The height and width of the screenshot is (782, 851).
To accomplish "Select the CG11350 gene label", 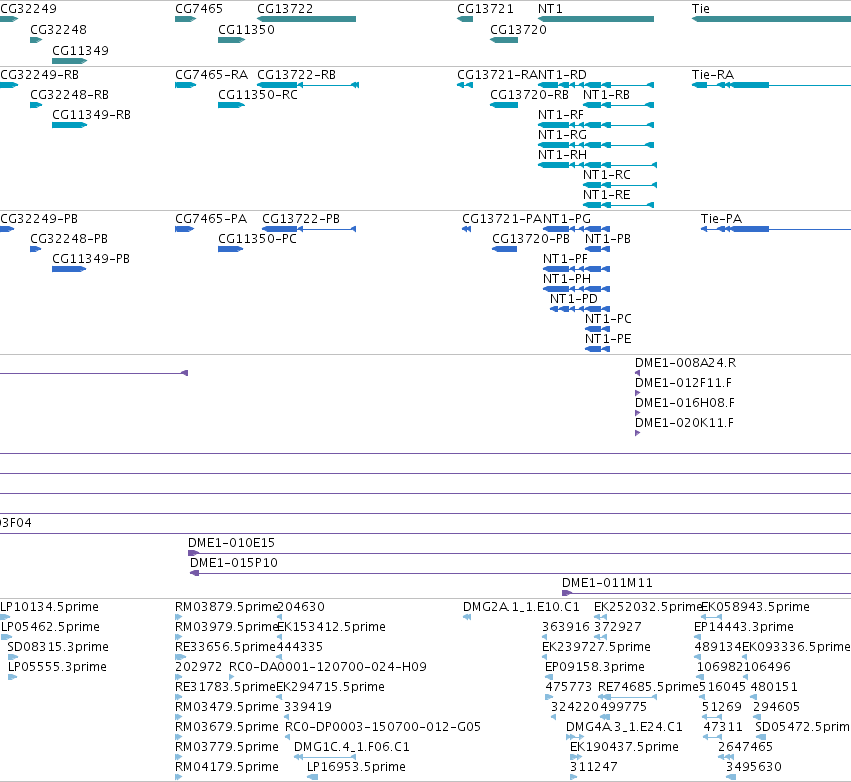I will (x=246, y=30).
